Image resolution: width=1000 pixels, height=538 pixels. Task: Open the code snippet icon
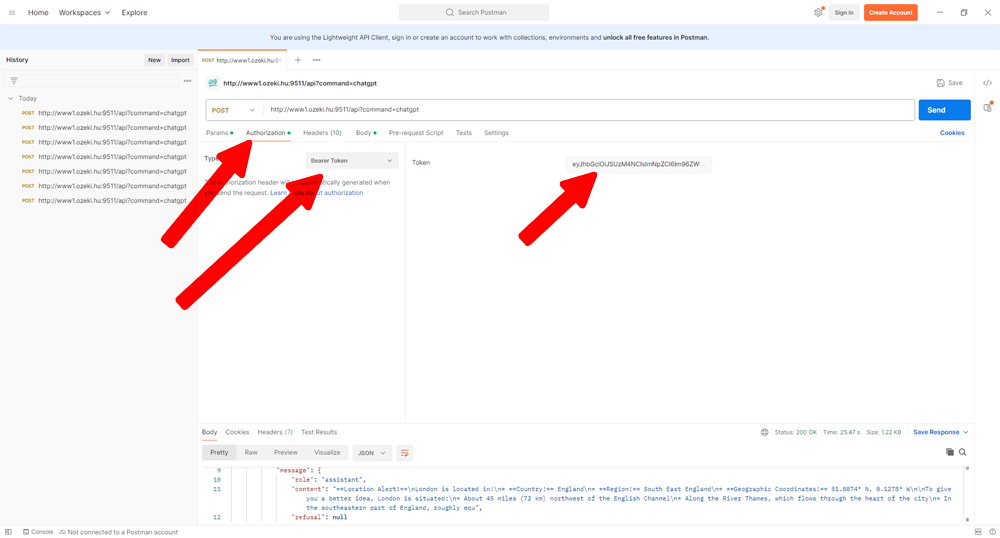(x=987, y=83)
